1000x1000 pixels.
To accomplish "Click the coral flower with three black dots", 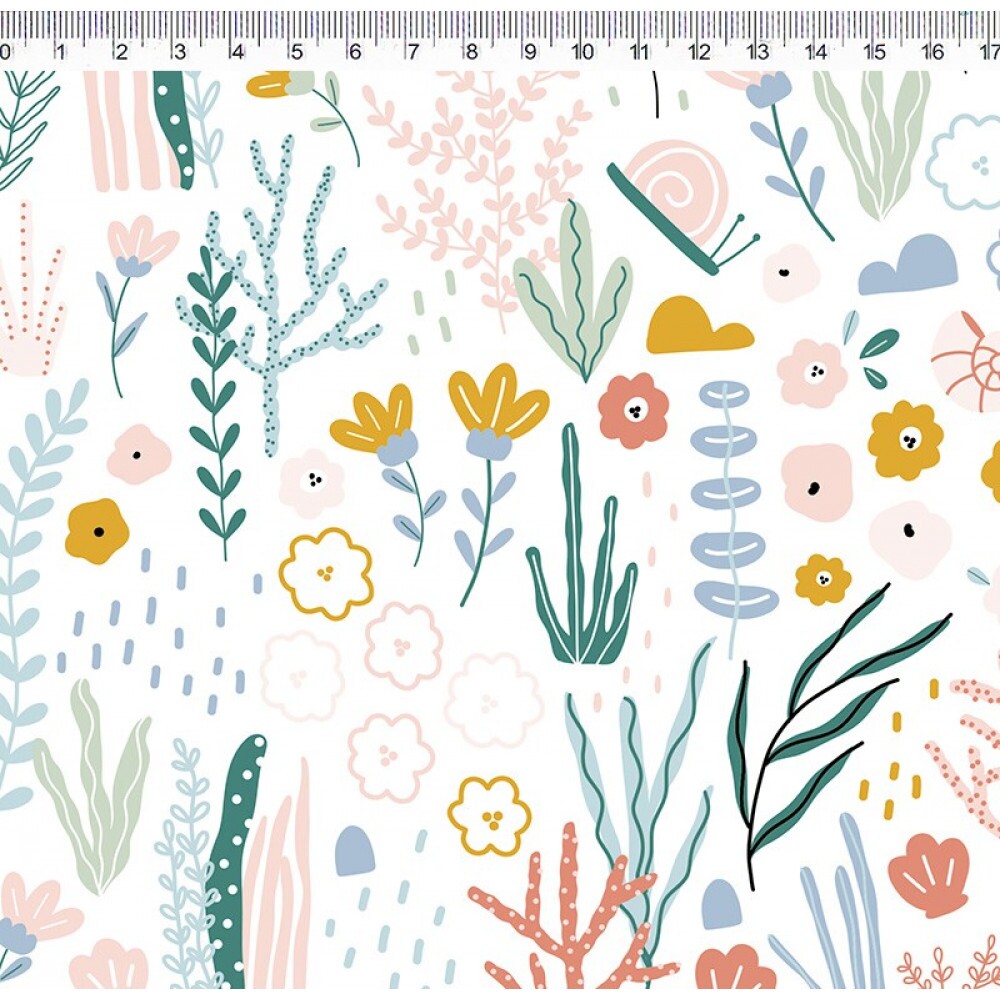I will pos(633,411).
